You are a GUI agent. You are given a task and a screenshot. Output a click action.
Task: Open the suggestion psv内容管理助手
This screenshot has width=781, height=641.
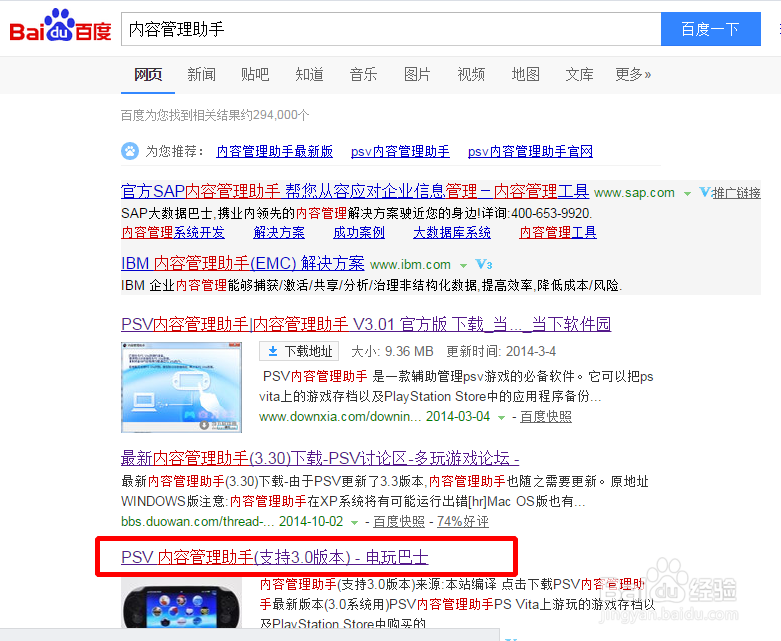[400, 151]
